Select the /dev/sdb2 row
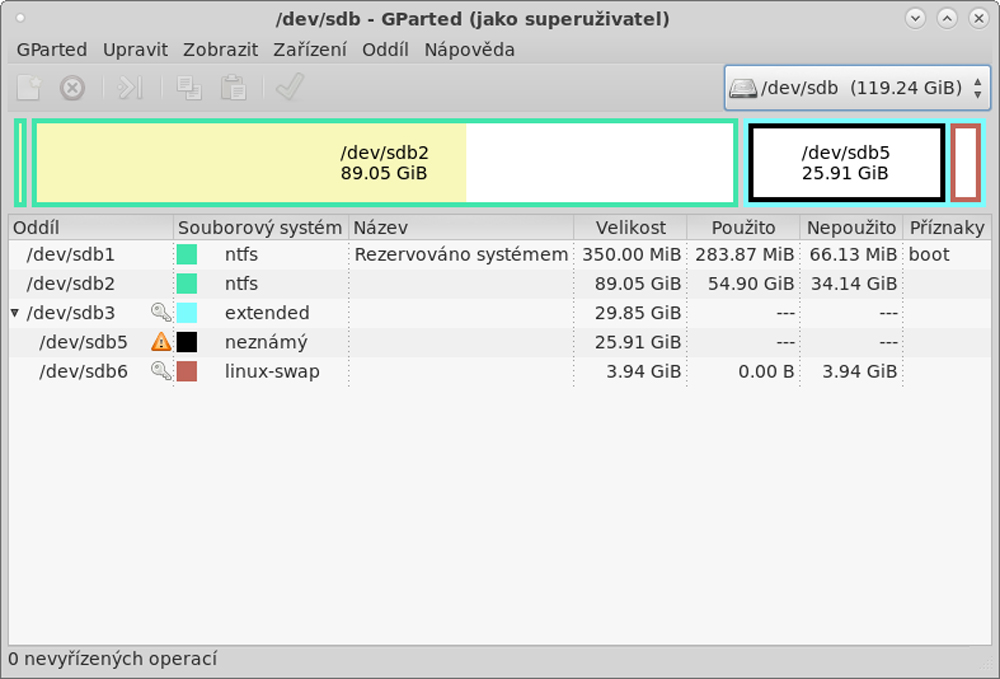Viewport: 1000px width, 679px height. tap(500, 284)
